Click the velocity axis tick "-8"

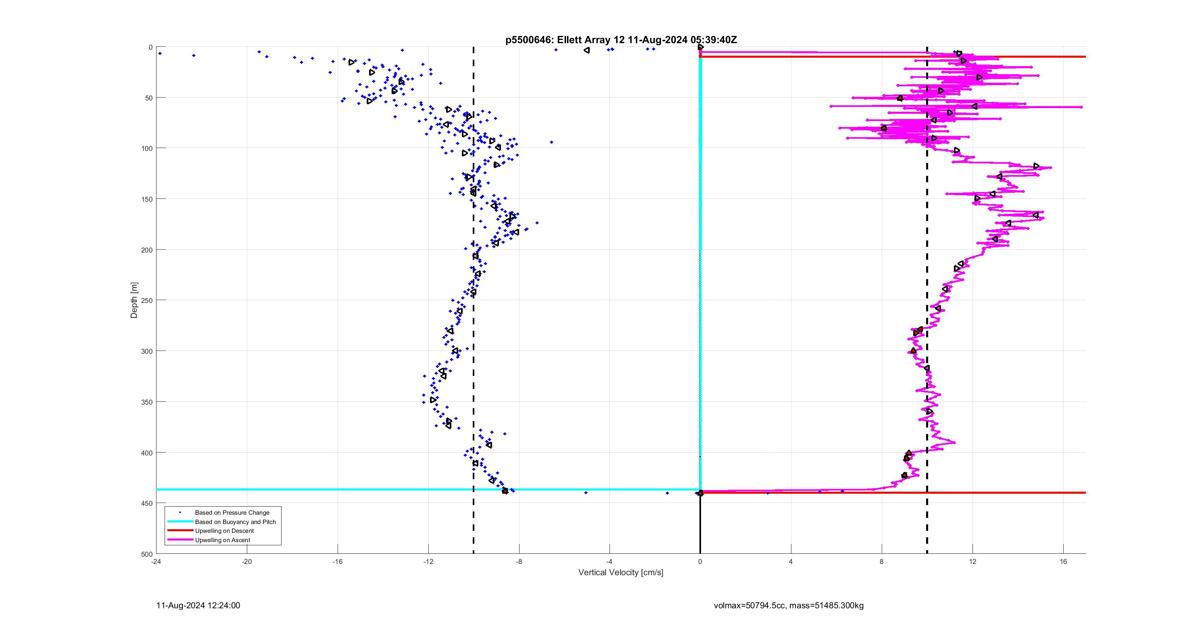(519, 561)
